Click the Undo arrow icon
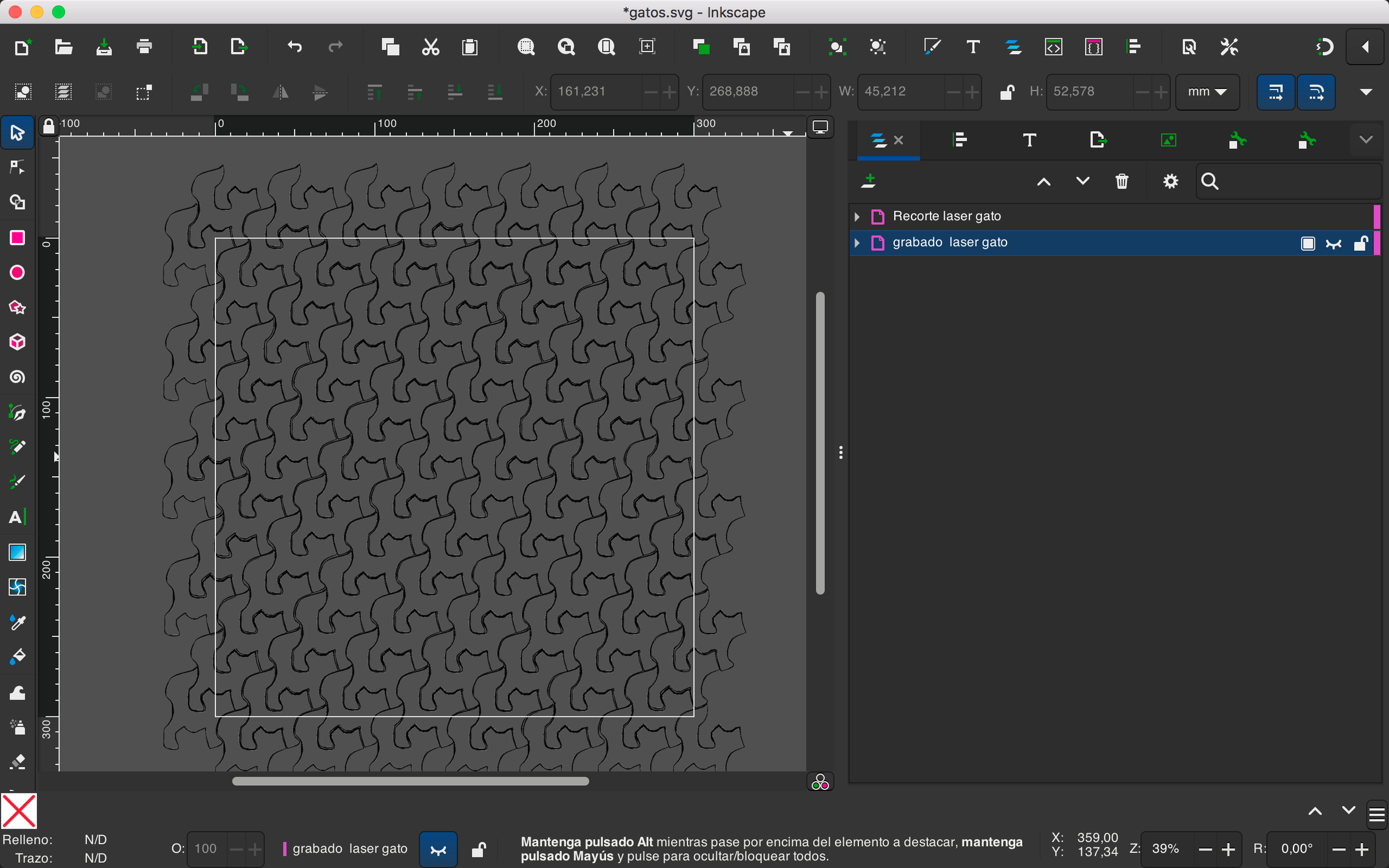Viewport: 1389px width, 868px height. click(295, 47)
